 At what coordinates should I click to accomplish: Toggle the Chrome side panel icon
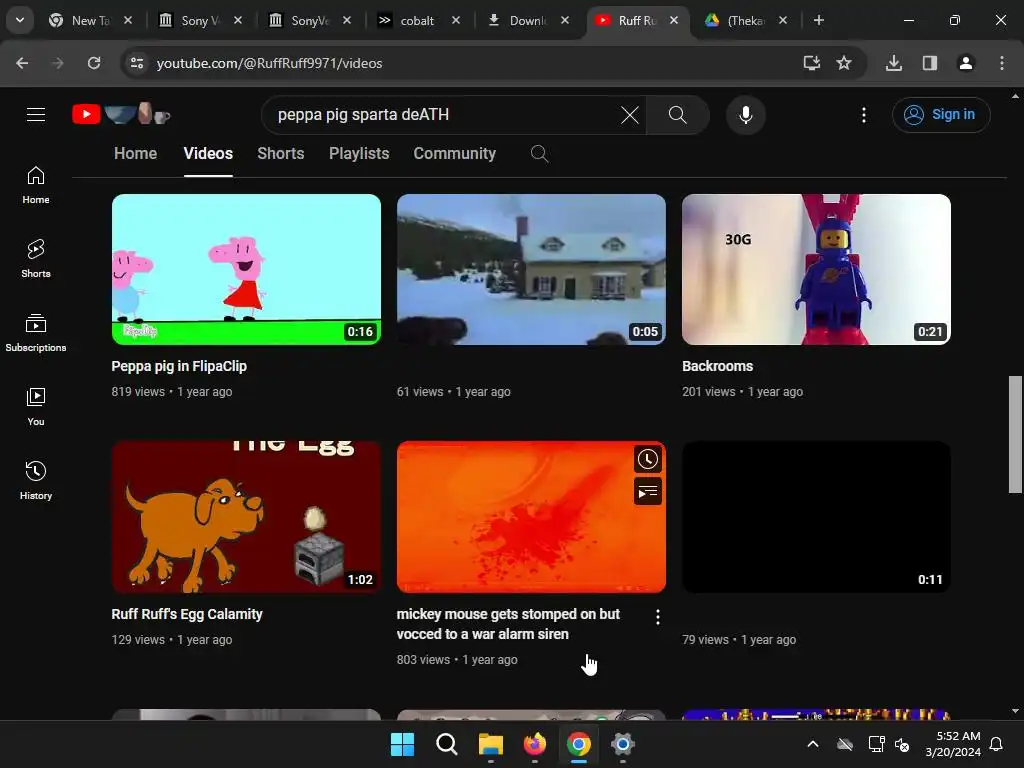tap(929, 63)
